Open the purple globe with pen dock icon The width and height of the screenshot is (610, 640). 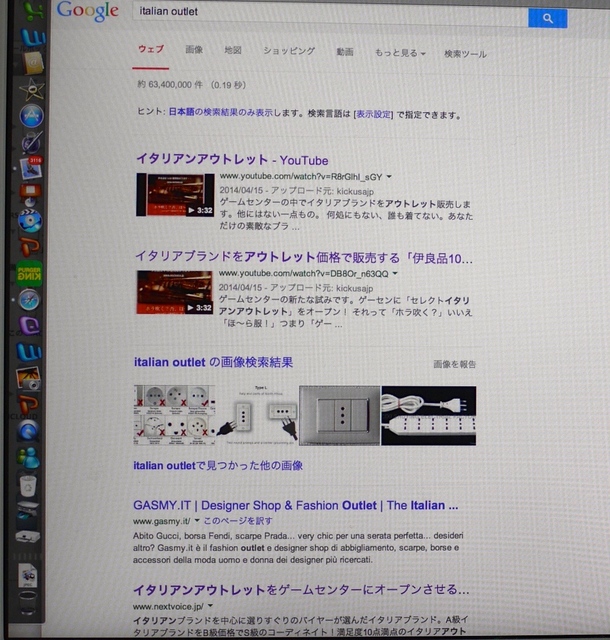click(31, 142)
